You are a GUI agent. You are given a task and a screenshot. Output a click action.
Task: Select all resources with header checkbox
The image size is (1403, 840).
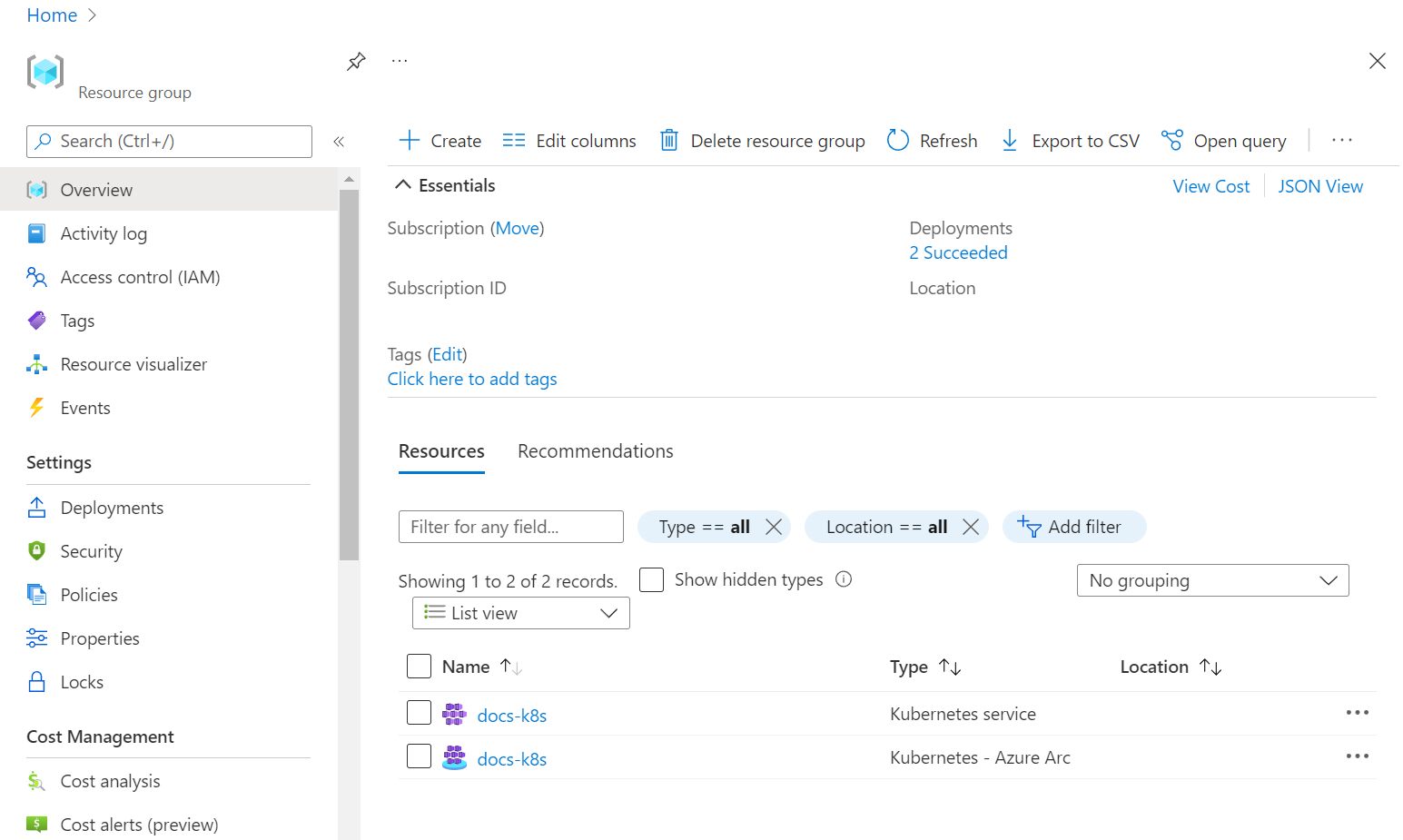pos(419,666)
